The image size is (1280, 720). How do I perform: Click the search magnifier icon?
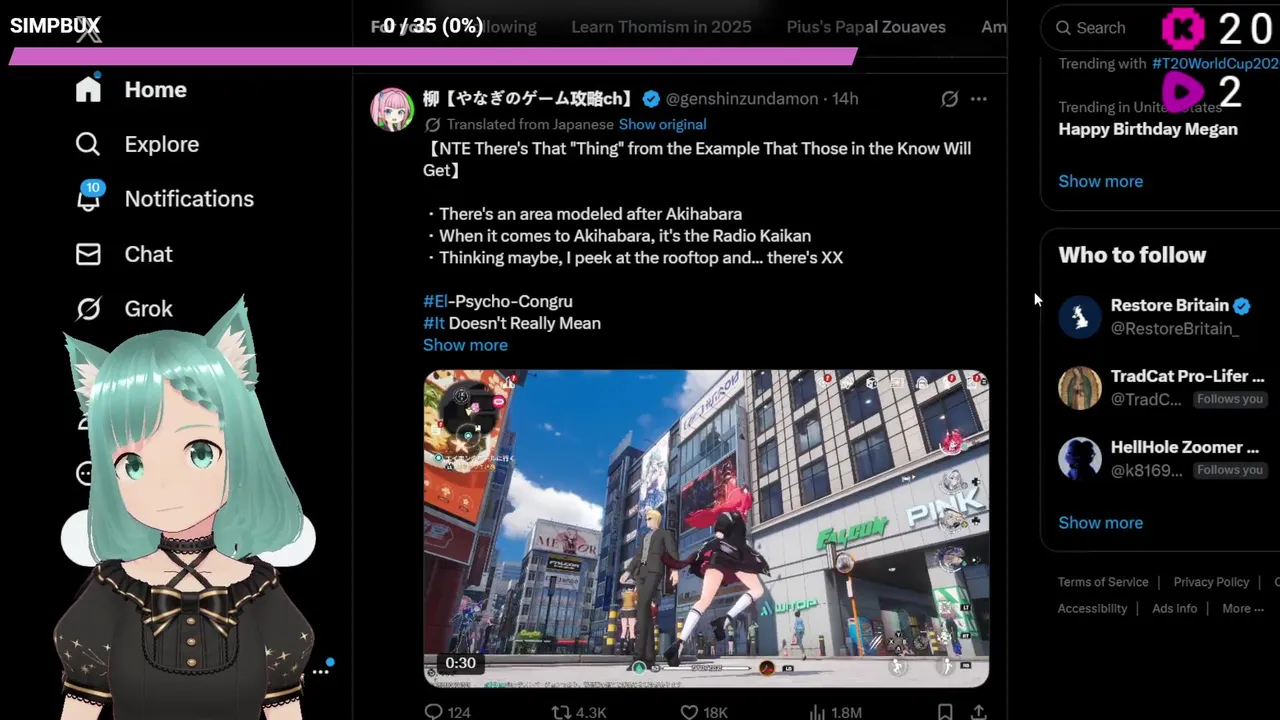1063,28
